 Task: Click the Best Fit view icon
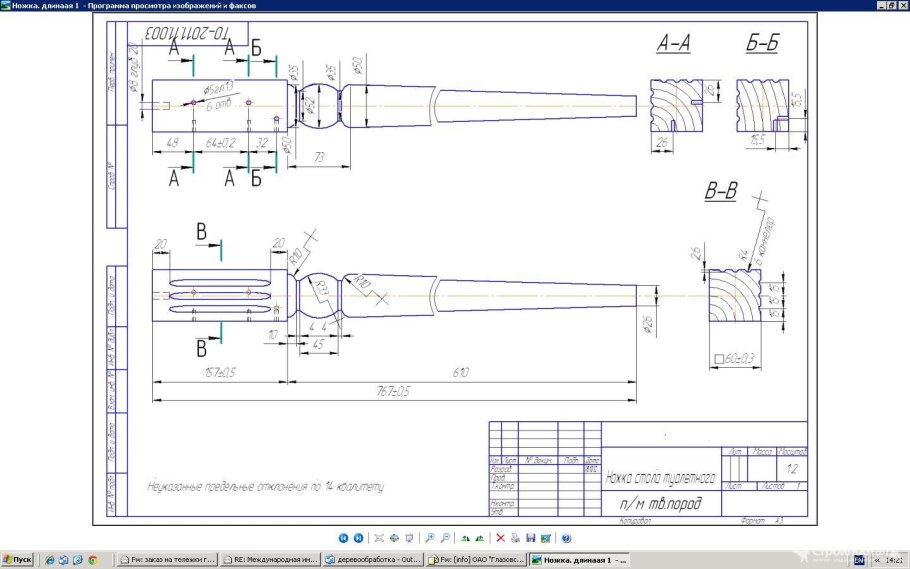click(x=380, y=537)
